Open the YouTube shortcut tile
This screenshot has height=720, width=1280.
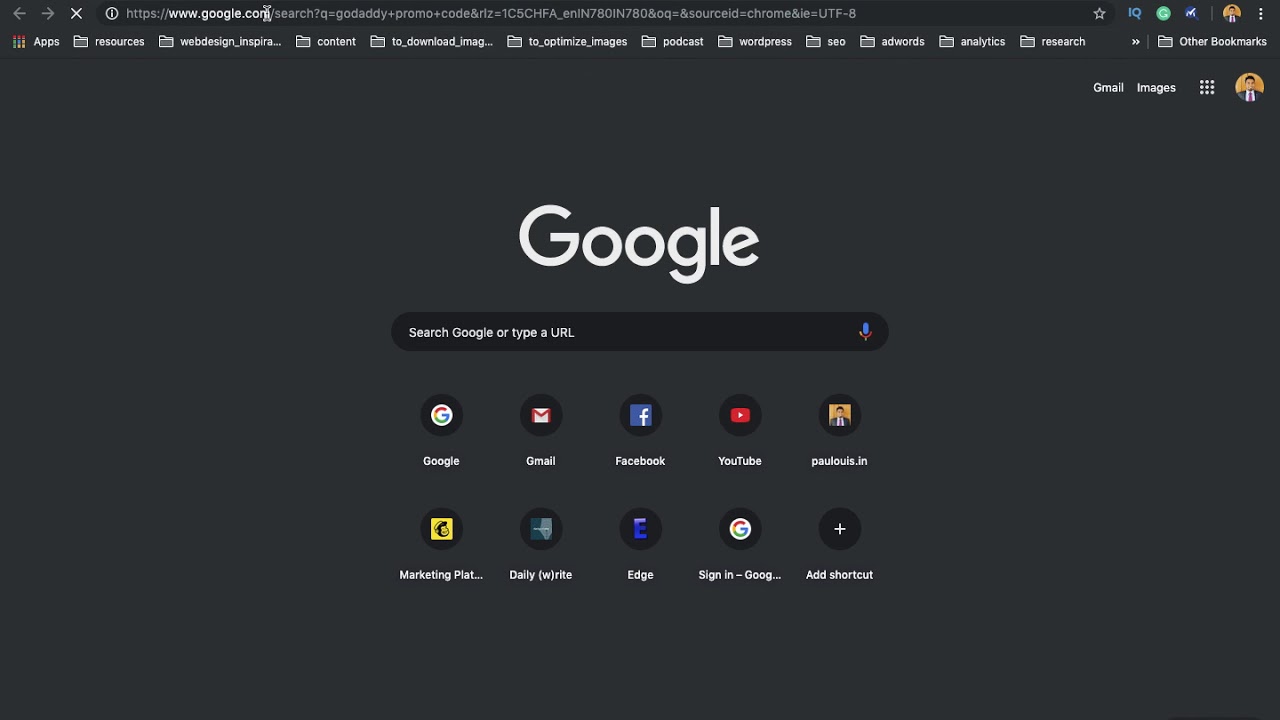pyautogui.click(x=740, y=433)
